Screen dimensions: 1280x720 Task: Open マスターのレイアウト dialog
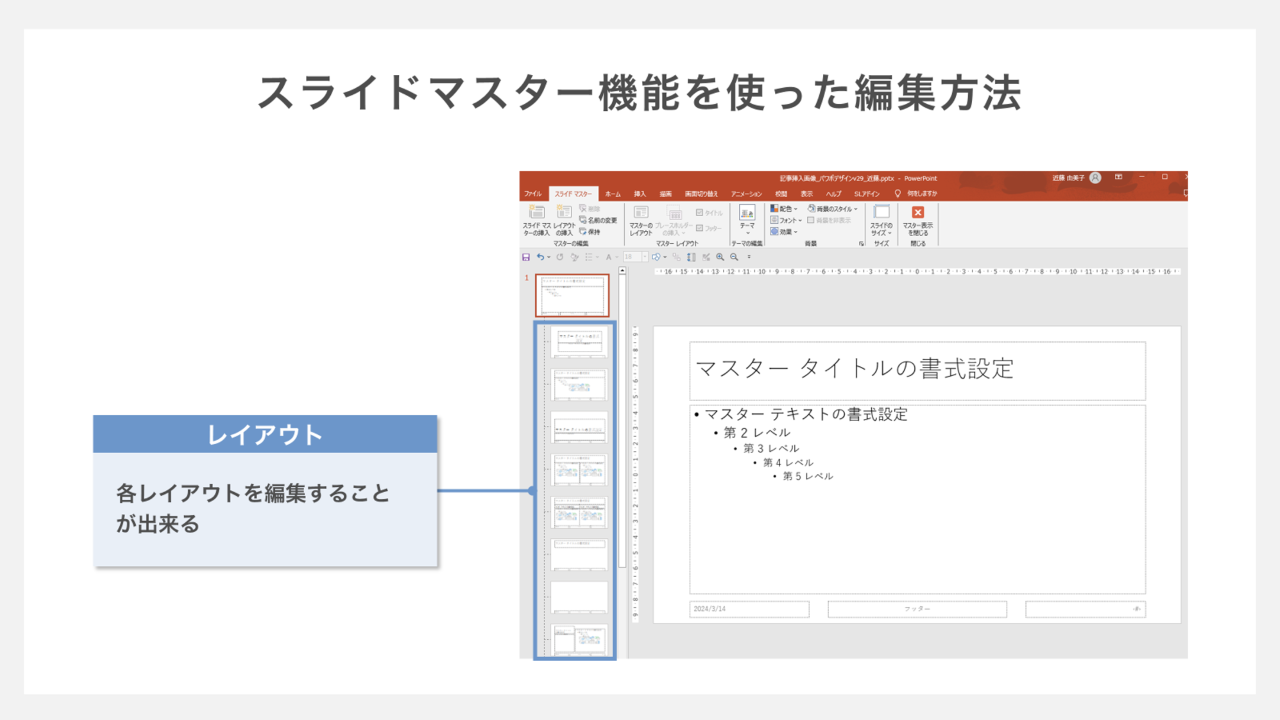click(641, 222)
